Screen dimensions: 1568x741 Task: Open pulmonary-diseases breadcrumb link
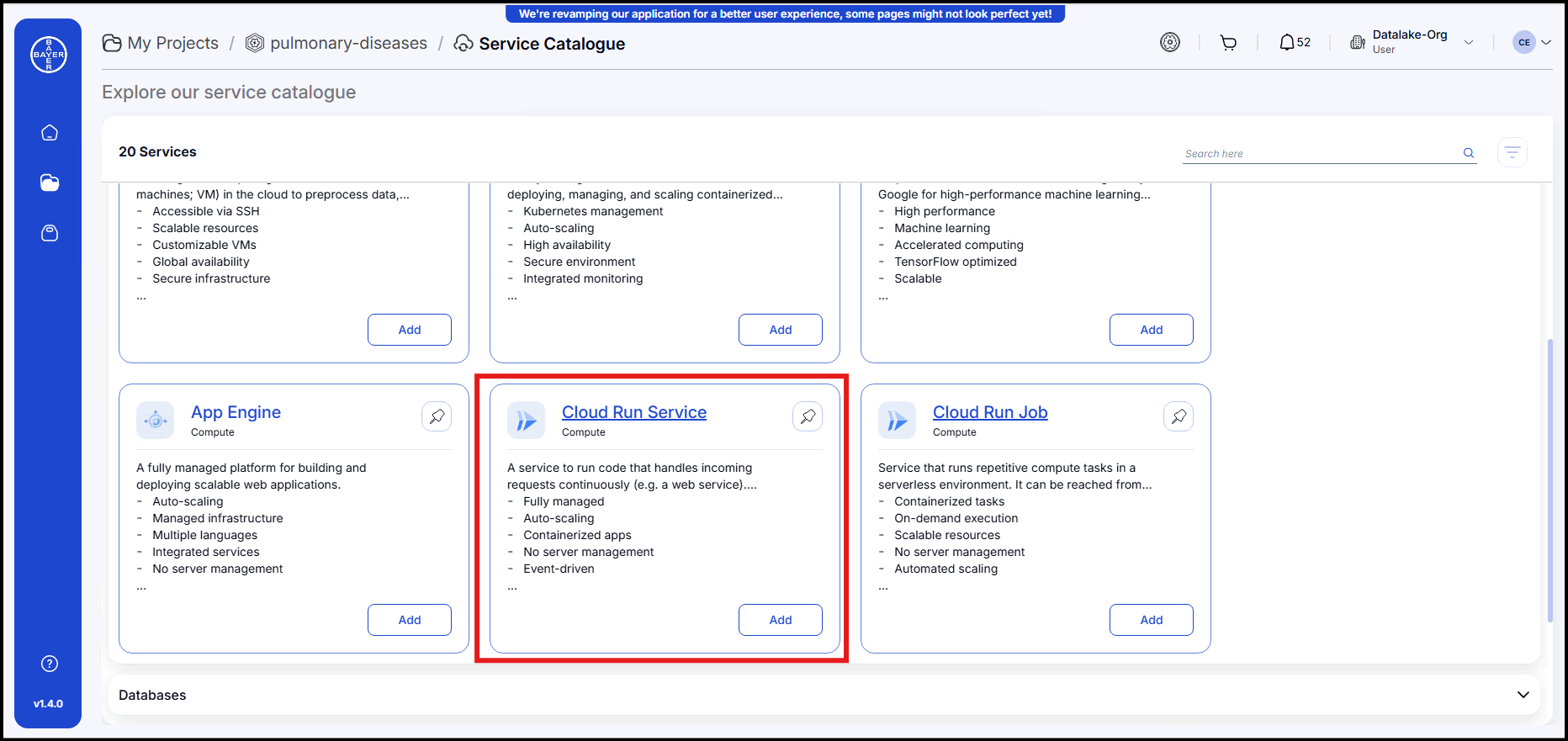348,43
